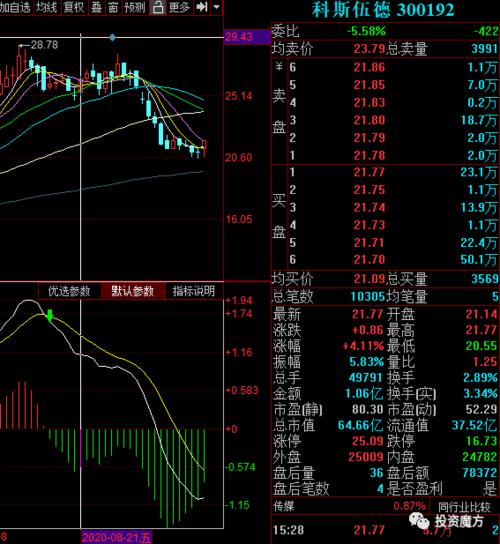This screenshot has height=544, width=500.
Task: Click the 流通值 value 37.52亿
Action: (475, 425)
